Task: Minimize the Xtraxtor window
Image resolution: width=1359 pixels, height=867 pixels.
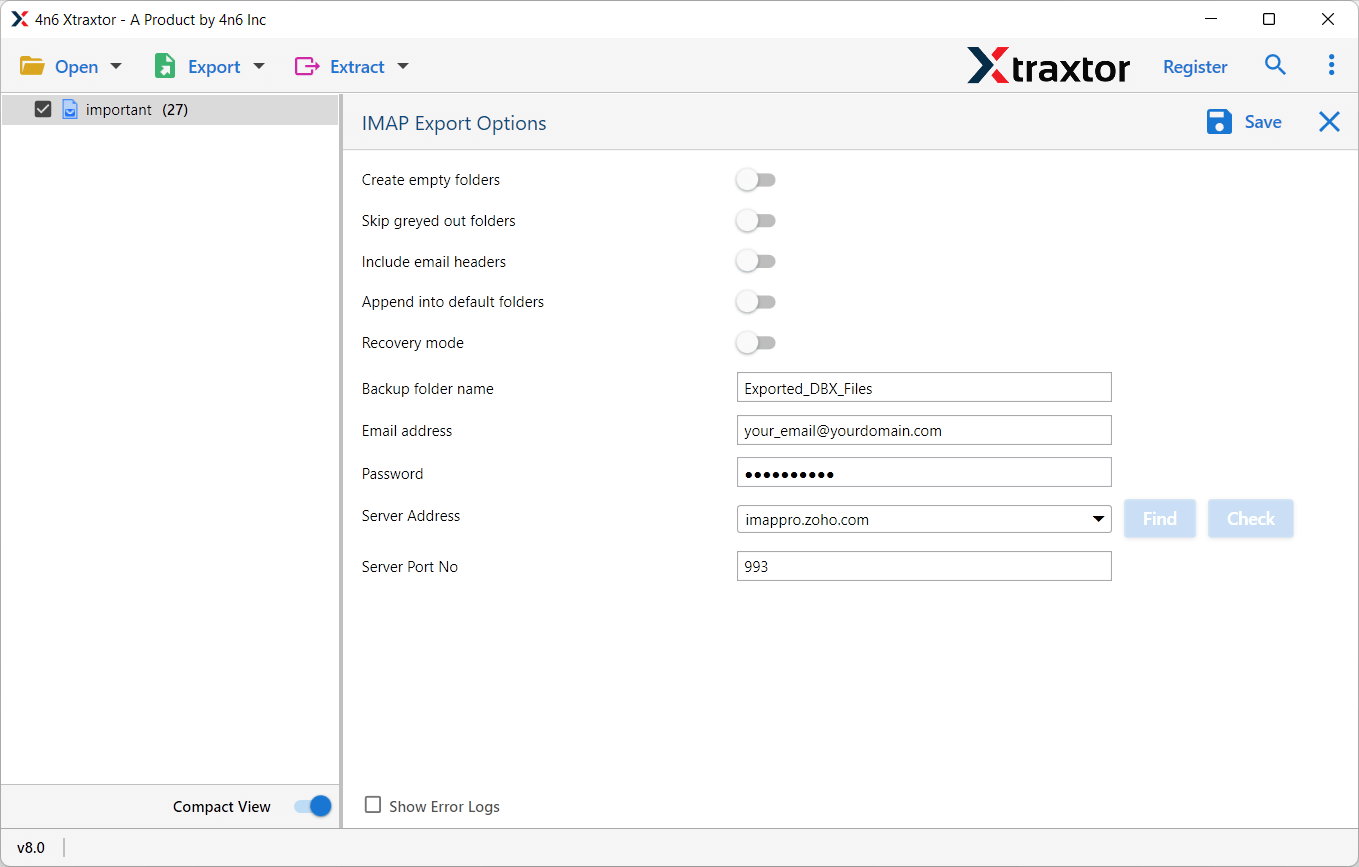Action: coord(1209,19)
